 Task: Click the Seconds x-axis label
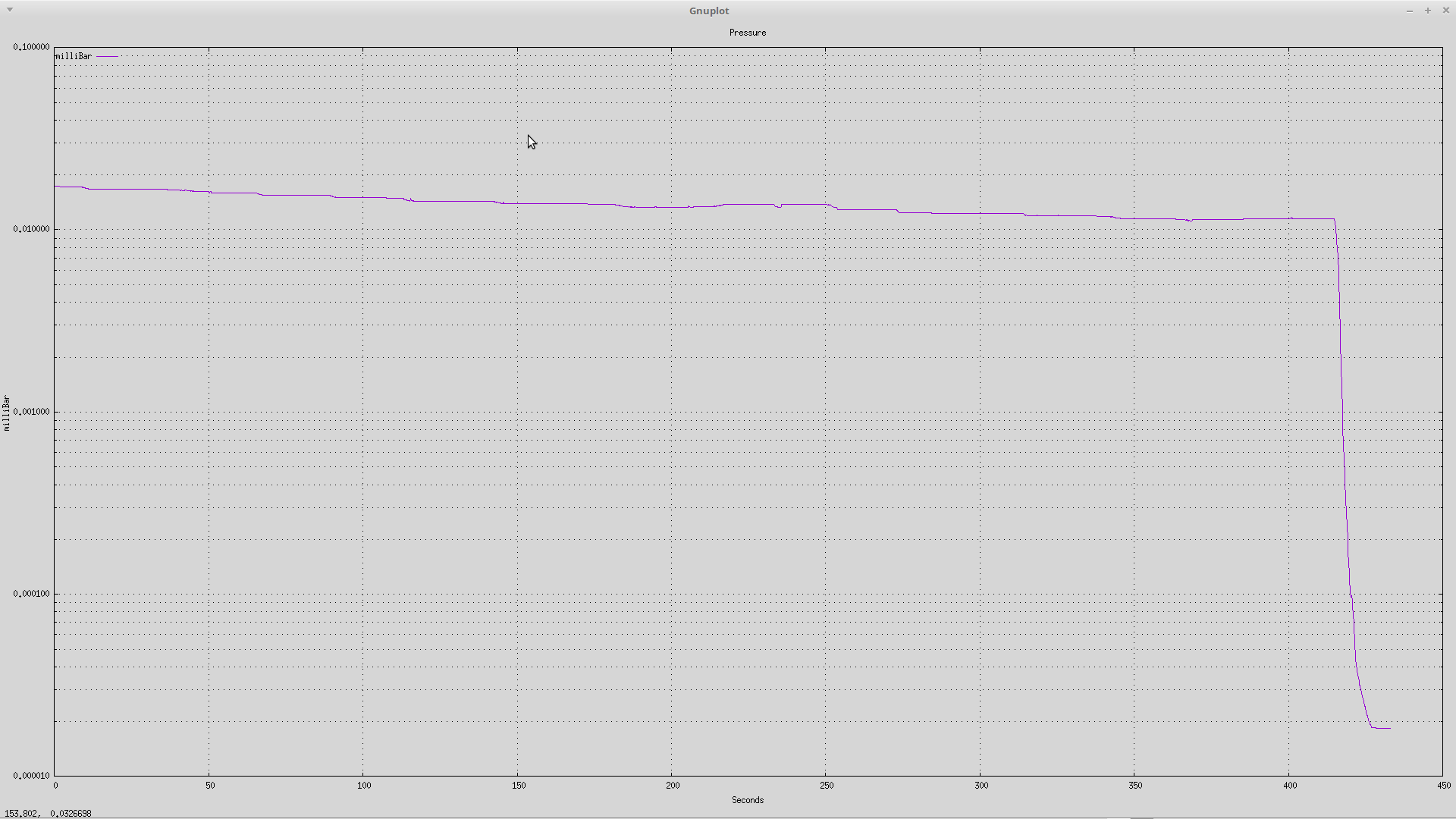pyautogui.click(x=748, y=800)
